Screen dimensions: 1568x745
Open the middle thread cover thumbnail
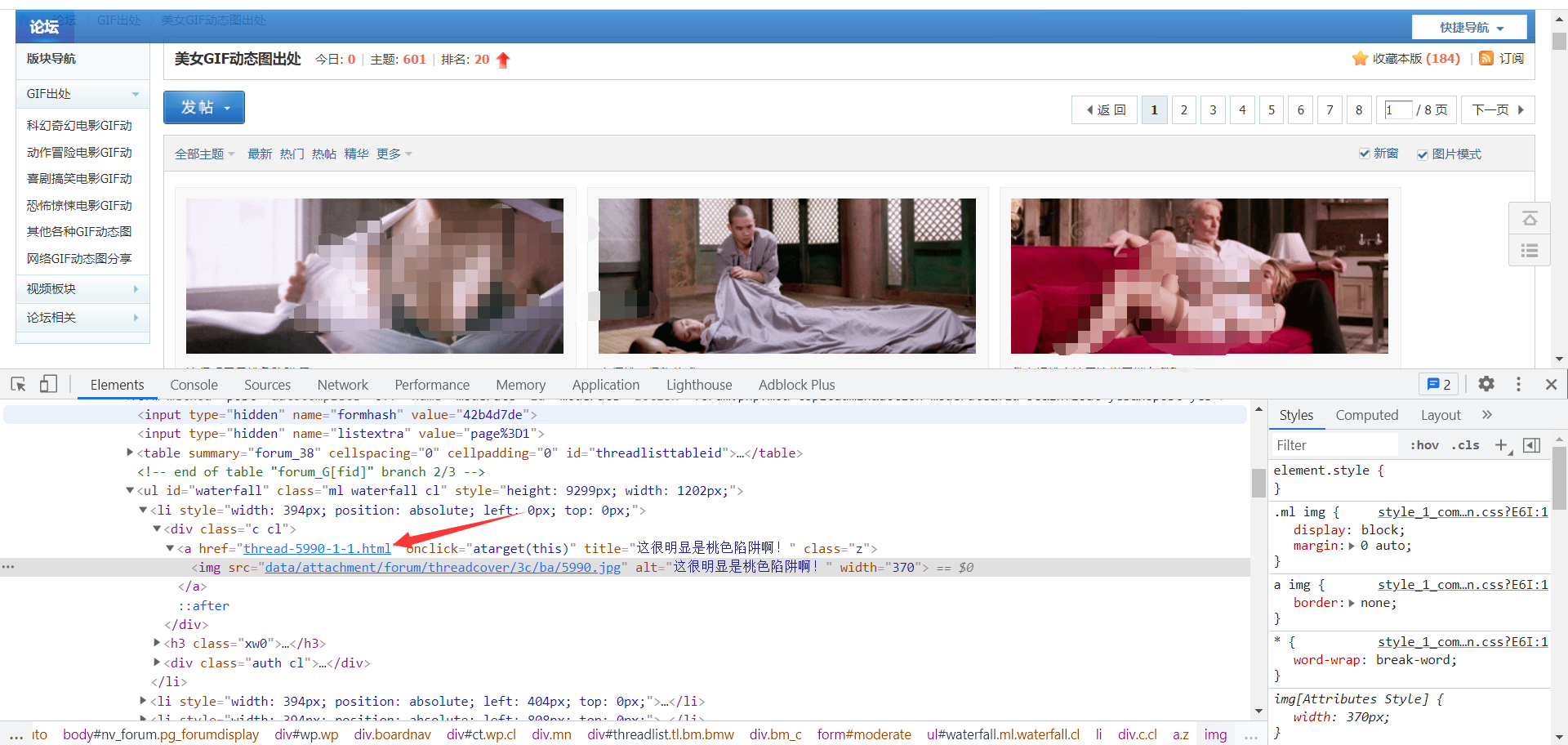(x=786, y=276)
